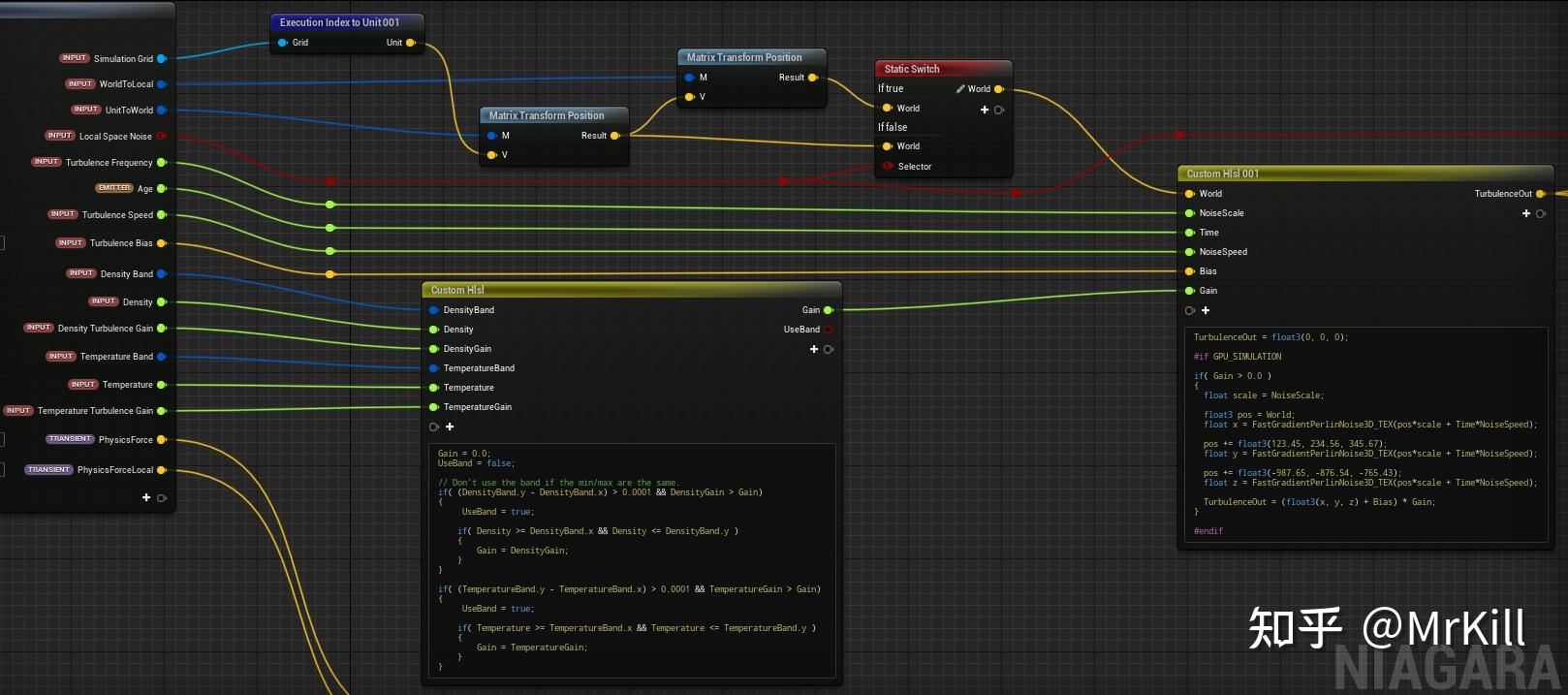Click the UnitToWorld output pin
Image resolution: width=1568 pixels, height=695 pixels.
coord(162,111)
